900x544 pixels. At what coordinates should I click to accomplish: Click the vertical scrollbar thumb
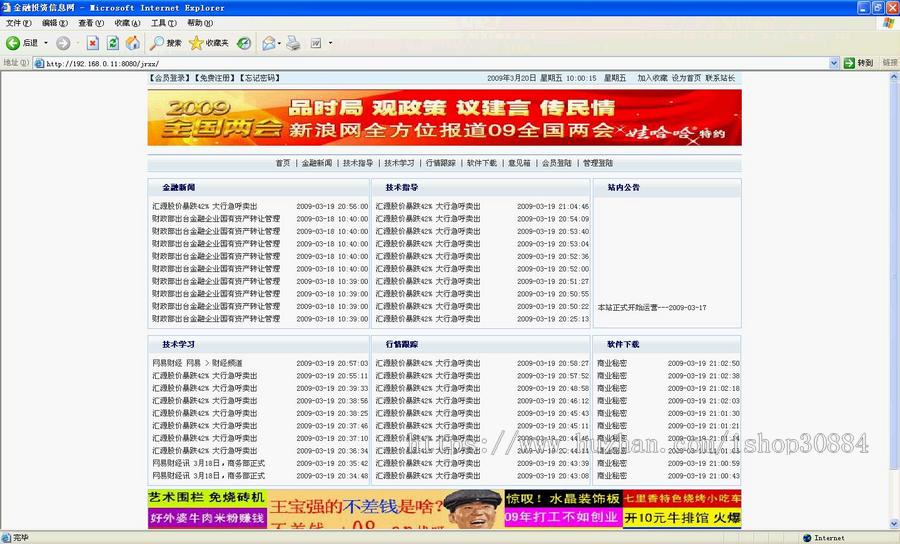(x=894, y=275)
